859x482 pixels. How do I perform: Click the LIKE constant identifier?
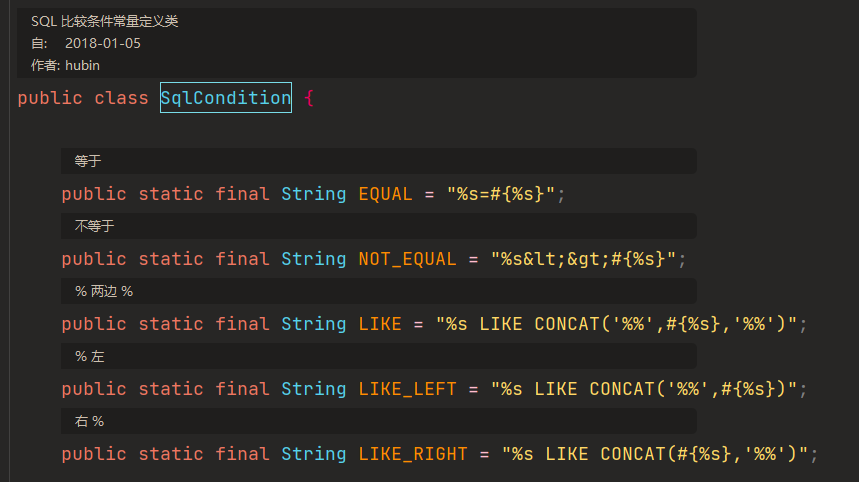click(x=380, y=324)
